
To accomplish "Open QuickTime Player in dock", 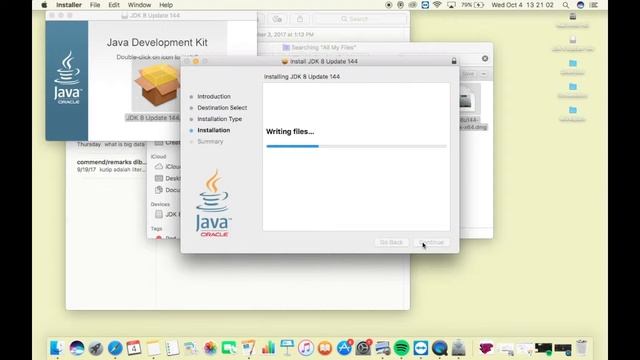I will pos(440,348).
